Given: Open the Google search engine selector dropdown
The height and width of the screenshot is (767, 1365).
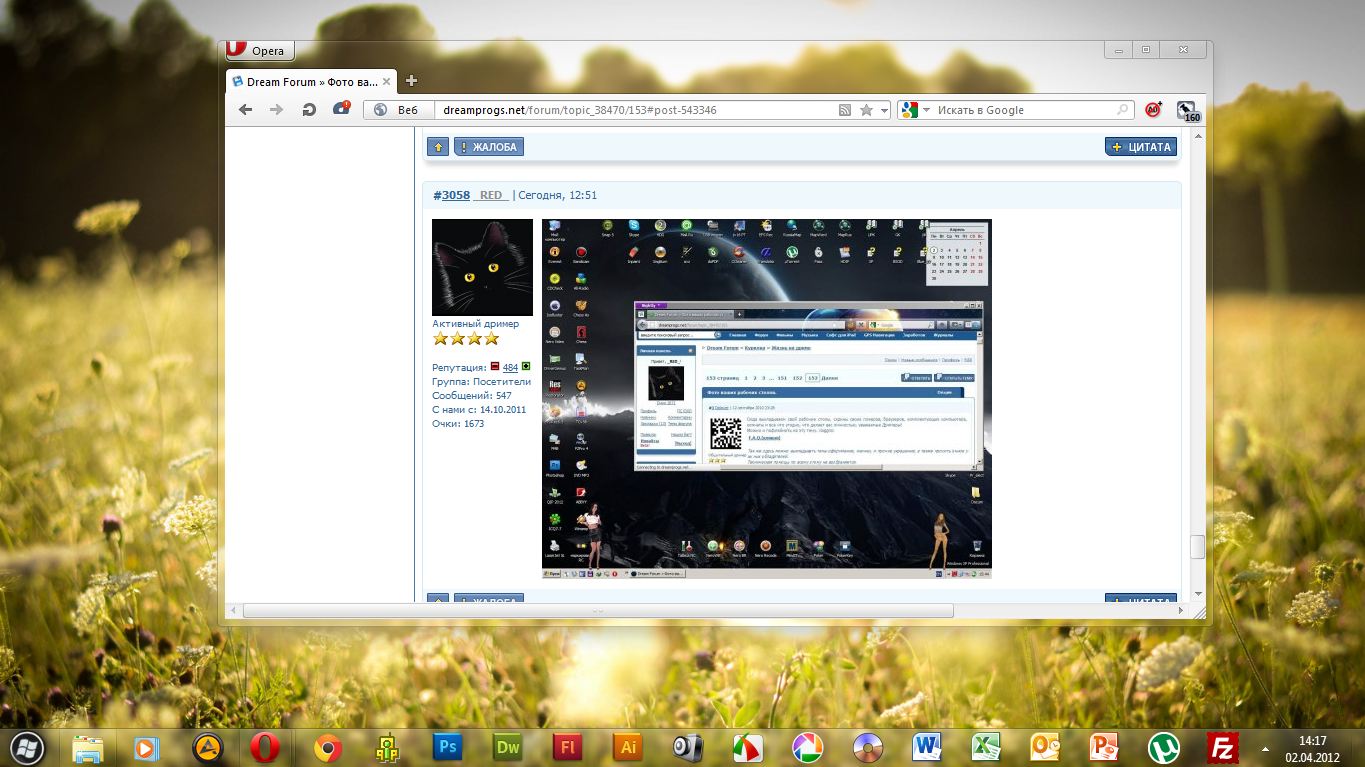Looking at the screenshot, I should [x=915, y=110].
